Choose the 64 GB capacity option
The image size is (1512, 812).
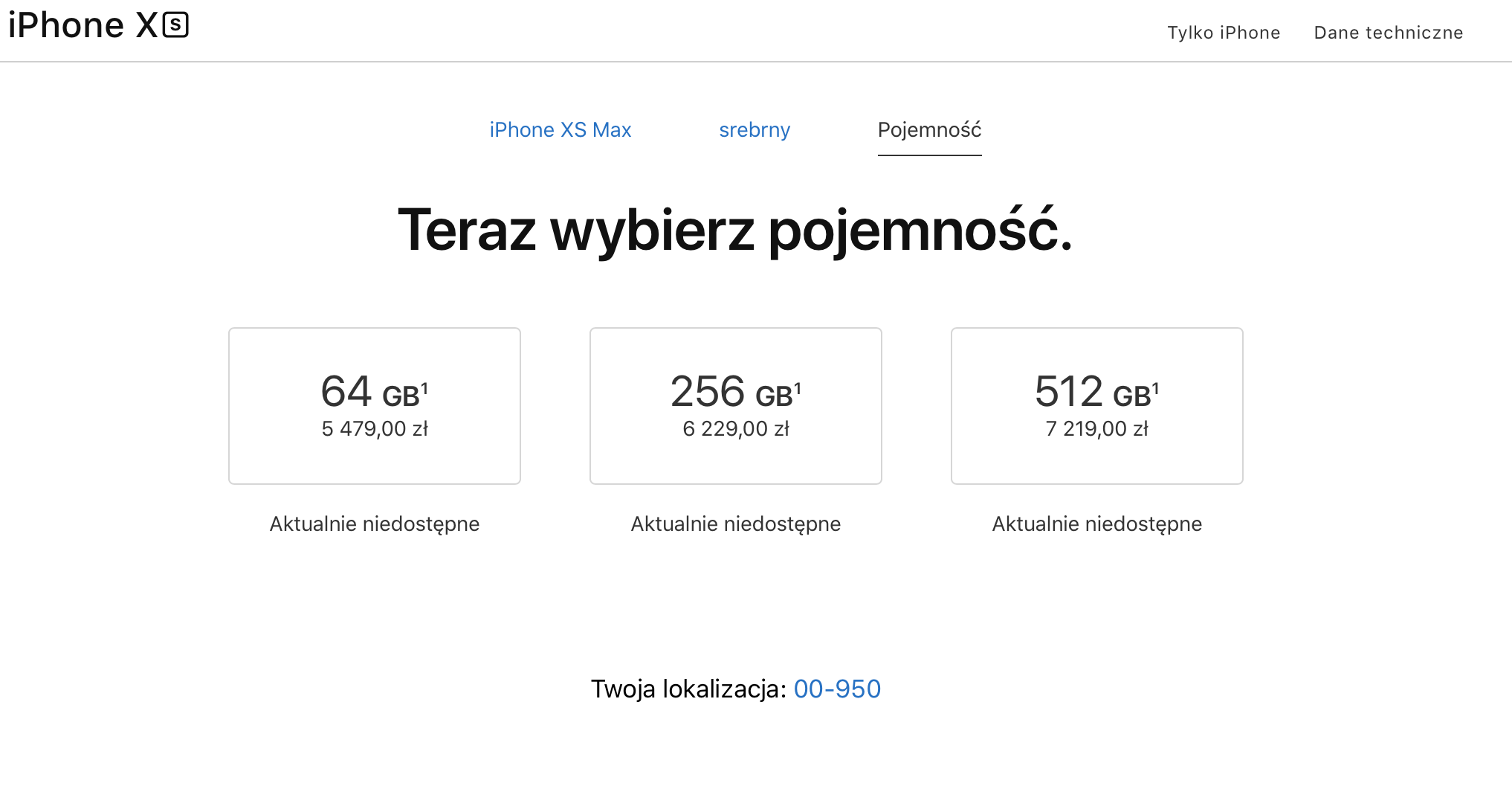[375, 406]
